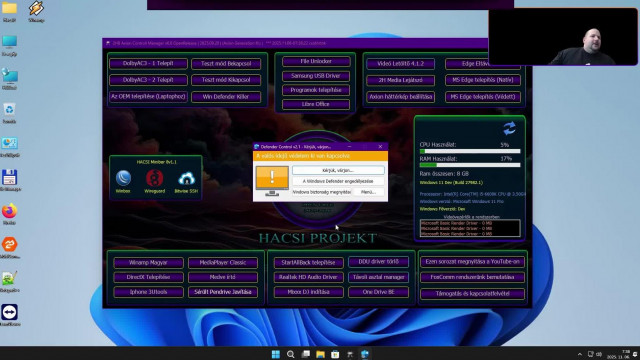Disable via Teszt mód Kikapcsol
Image resolution: width=640 pixels, height=360 pixels.
pyautogui.click(x=226, y=80)
